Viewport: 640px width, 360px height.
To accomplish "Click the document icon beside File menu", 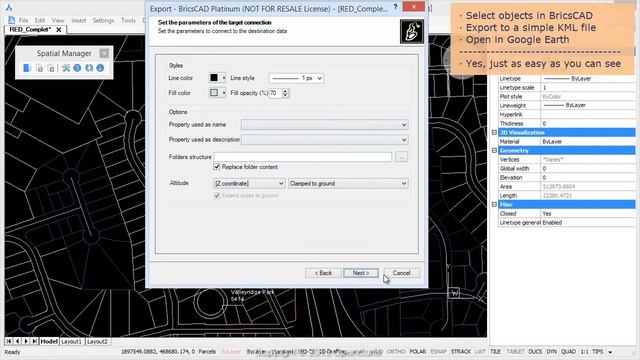I will pyautogui.click(x=11, y=20).
